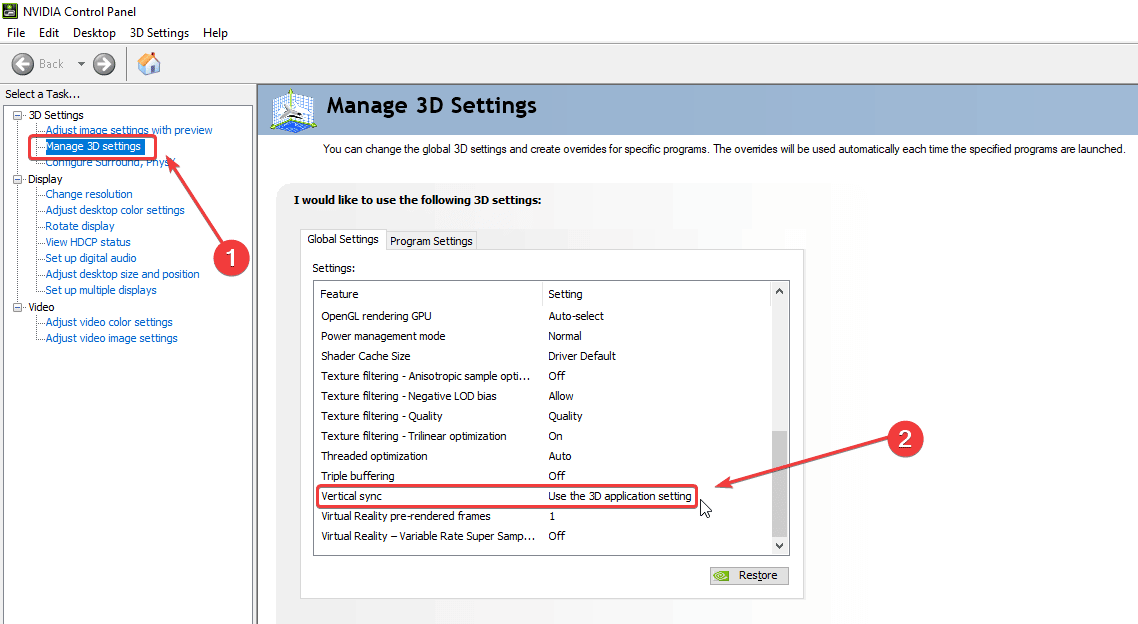The width and height of the screenshot is (1138, 624).
Task: Open Adjust video image settings
Action: [x=111, y=338]
